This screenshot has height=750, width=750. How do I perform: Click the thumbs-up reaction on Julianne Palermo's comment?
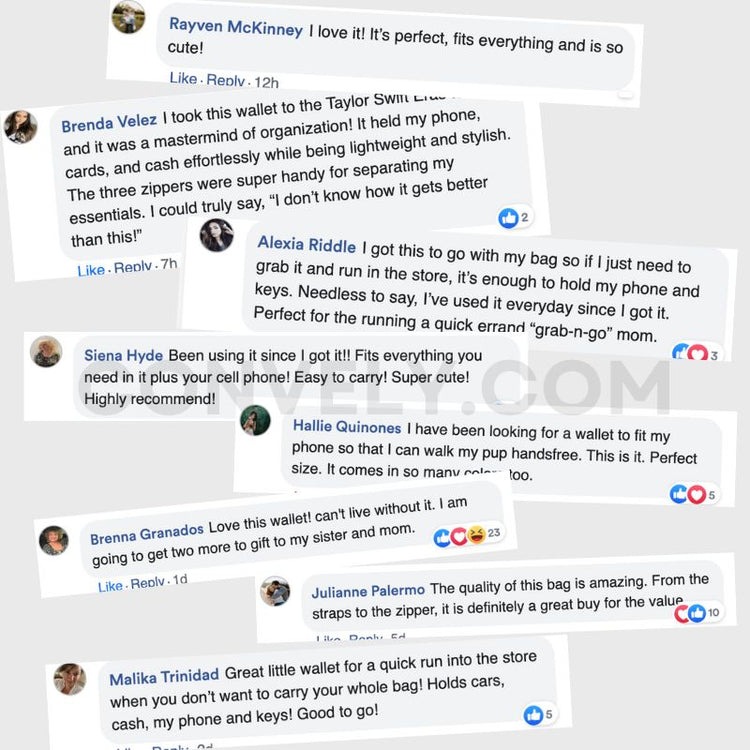click(697, 613)
